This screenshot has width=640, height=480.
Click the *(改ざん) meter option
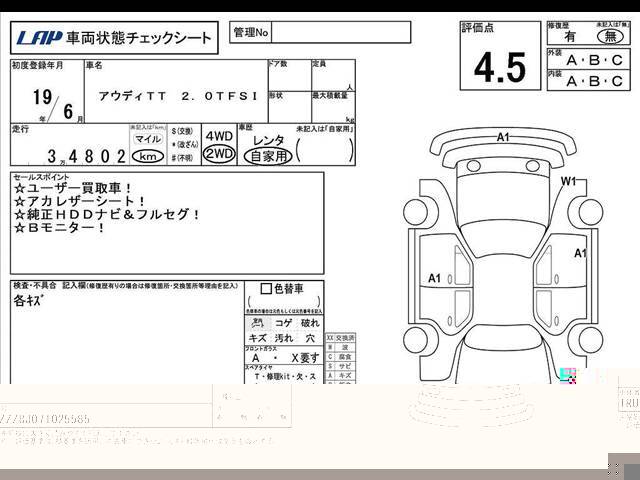pos(185,144)
